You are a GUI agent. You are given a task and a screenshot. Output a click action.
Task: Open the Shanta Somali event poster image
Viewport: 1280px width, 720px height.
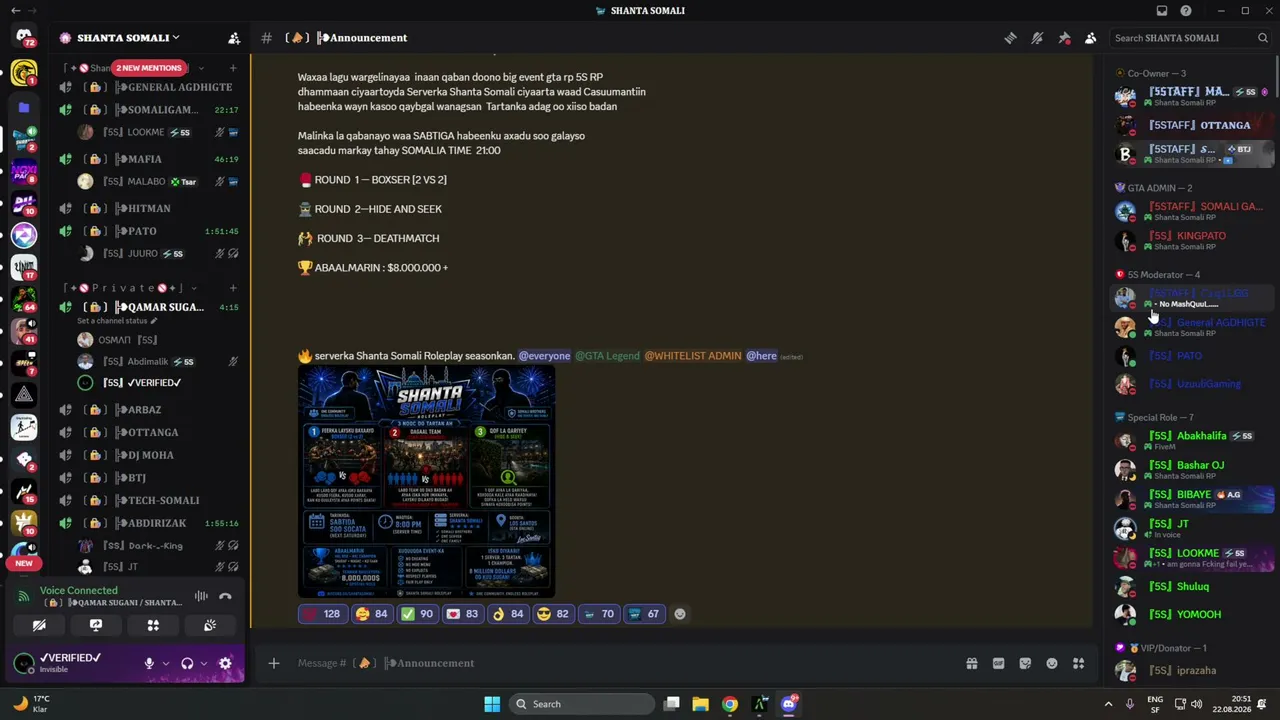tap(426, 481)
